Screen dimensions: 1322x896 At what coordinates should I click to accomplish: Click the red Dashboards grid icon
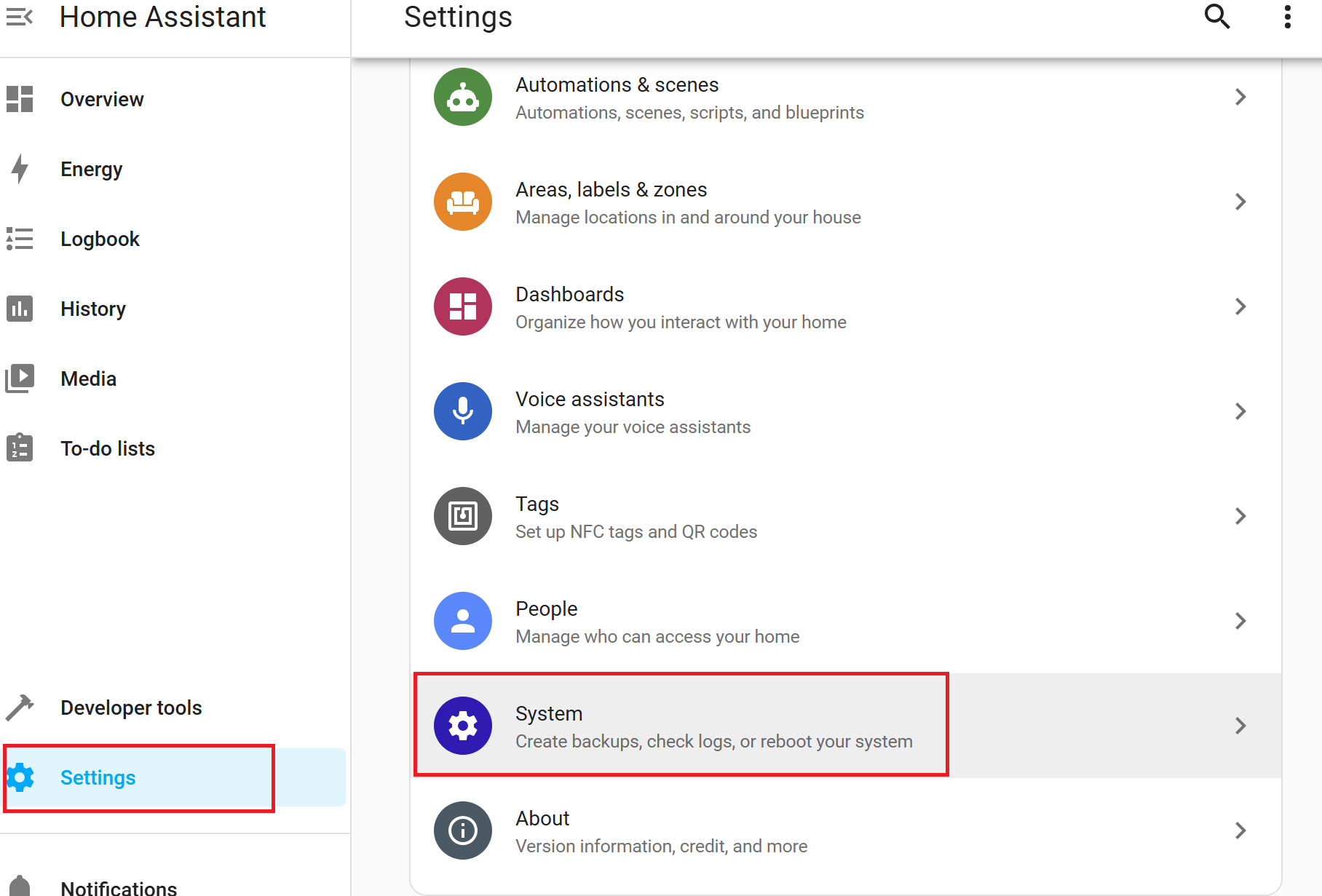[x=463, y=306]
